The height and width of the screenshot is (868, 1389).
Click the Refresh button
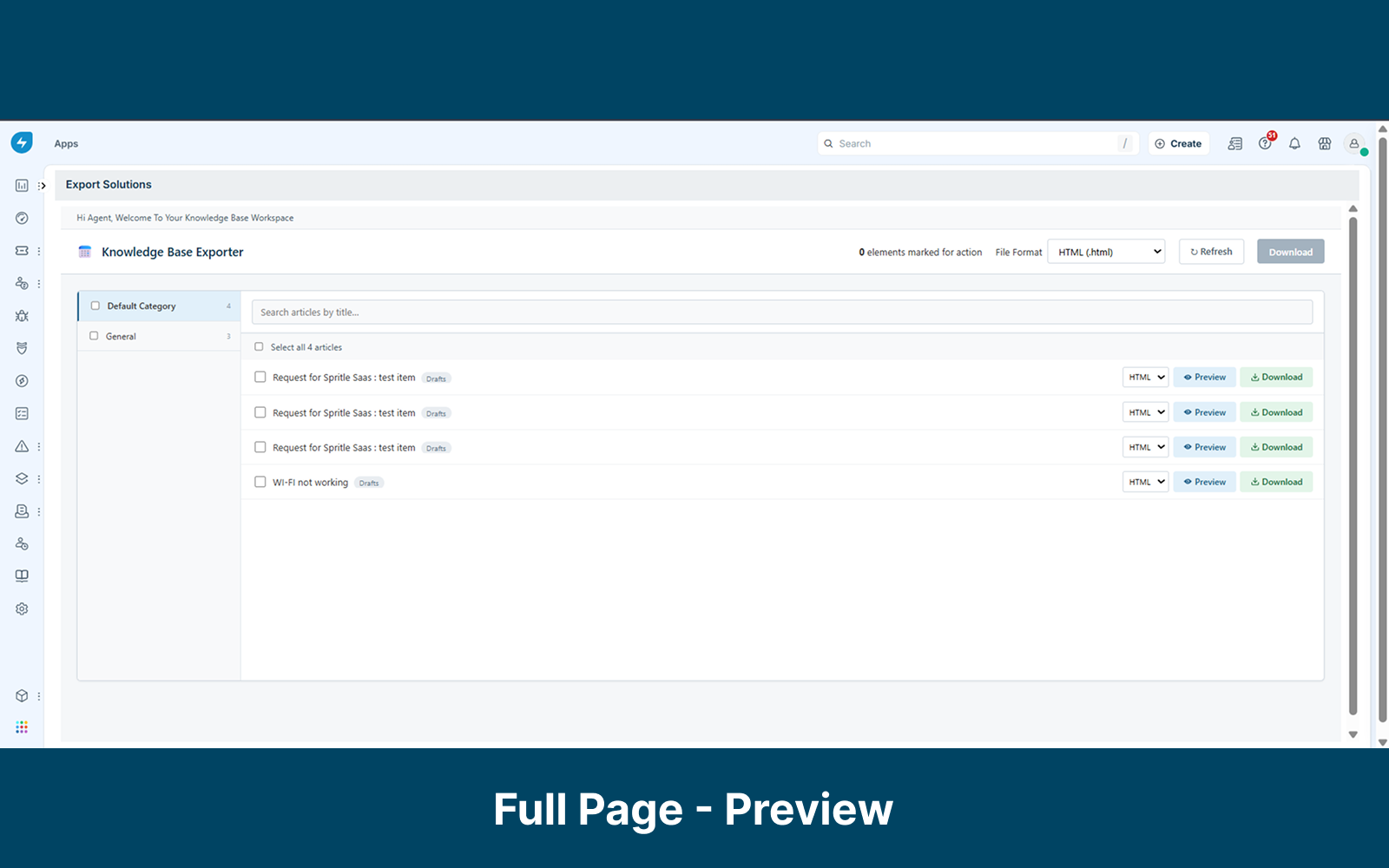pyautogui.click(x=1212, y=252)
